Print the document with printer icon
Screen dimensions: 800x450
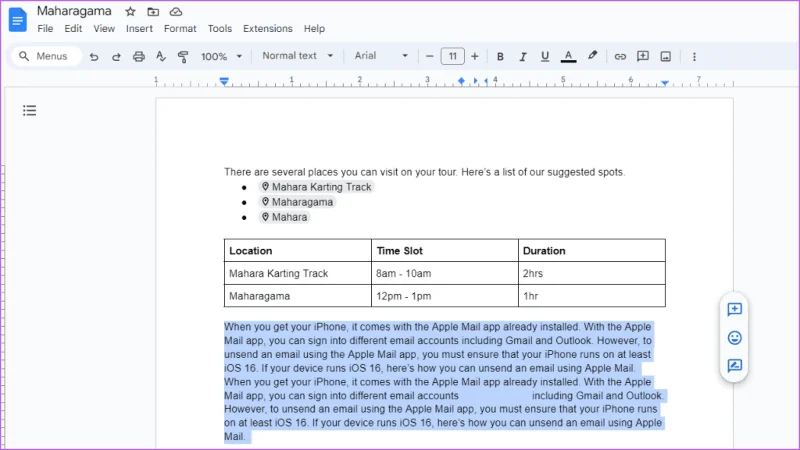pos(139,57)
